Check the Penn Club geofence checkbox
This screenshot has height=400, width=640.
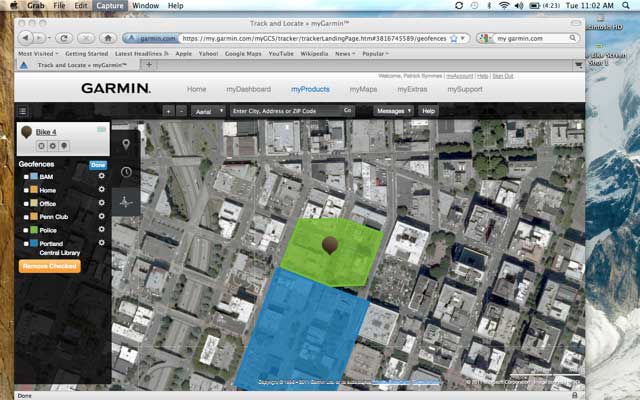(26, 217)
